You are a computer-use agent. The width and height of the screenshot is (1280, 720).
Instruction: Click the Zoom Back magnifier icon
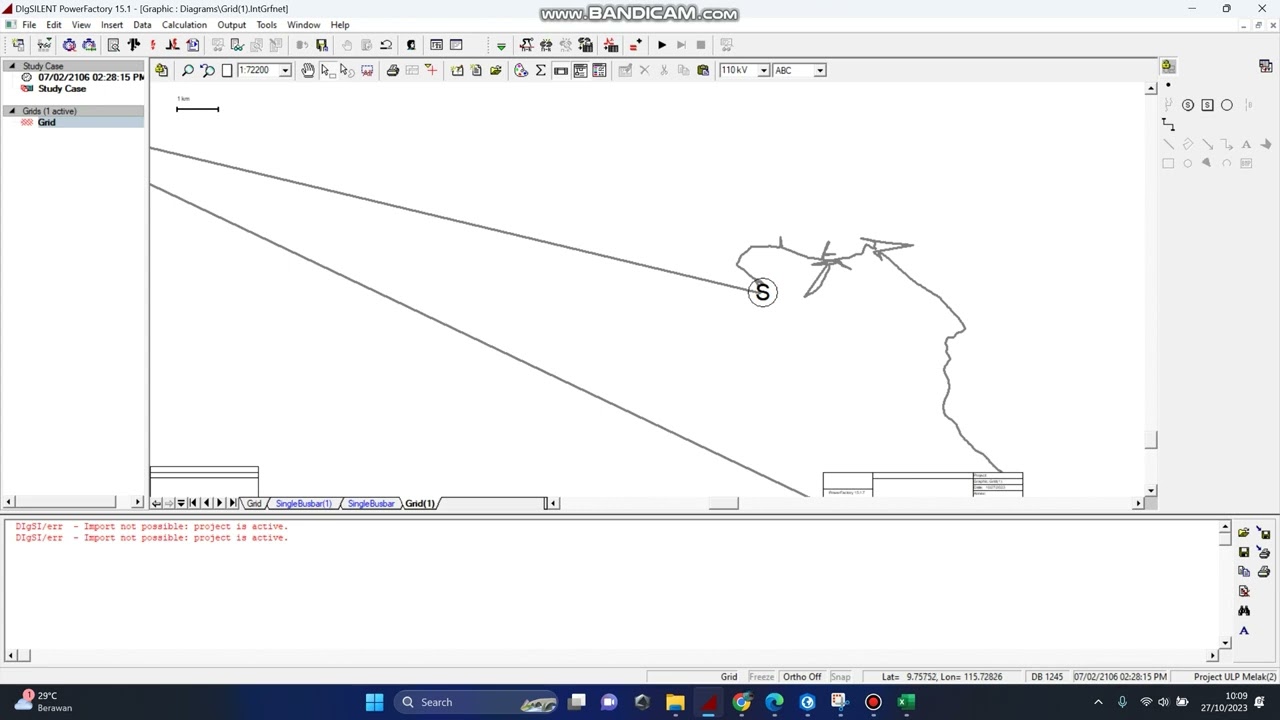pos(207,70)
